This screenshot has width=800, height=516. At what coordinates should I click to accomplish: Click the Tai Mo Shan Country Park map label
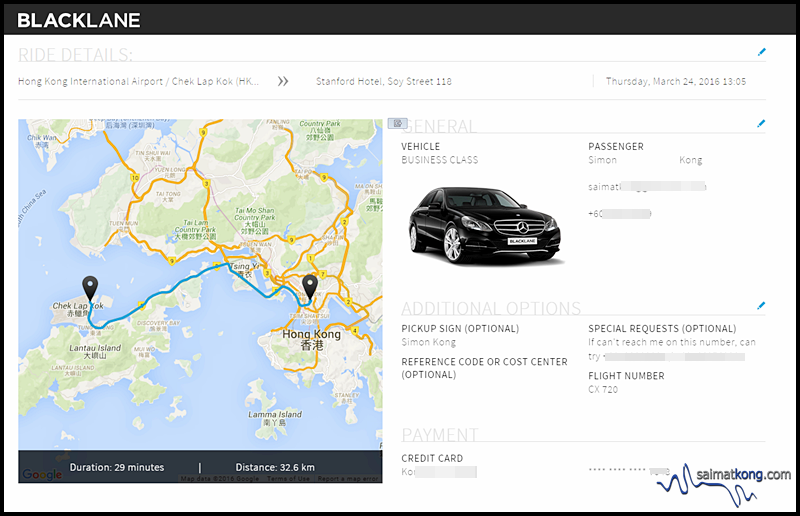click(x=255, y=220)
